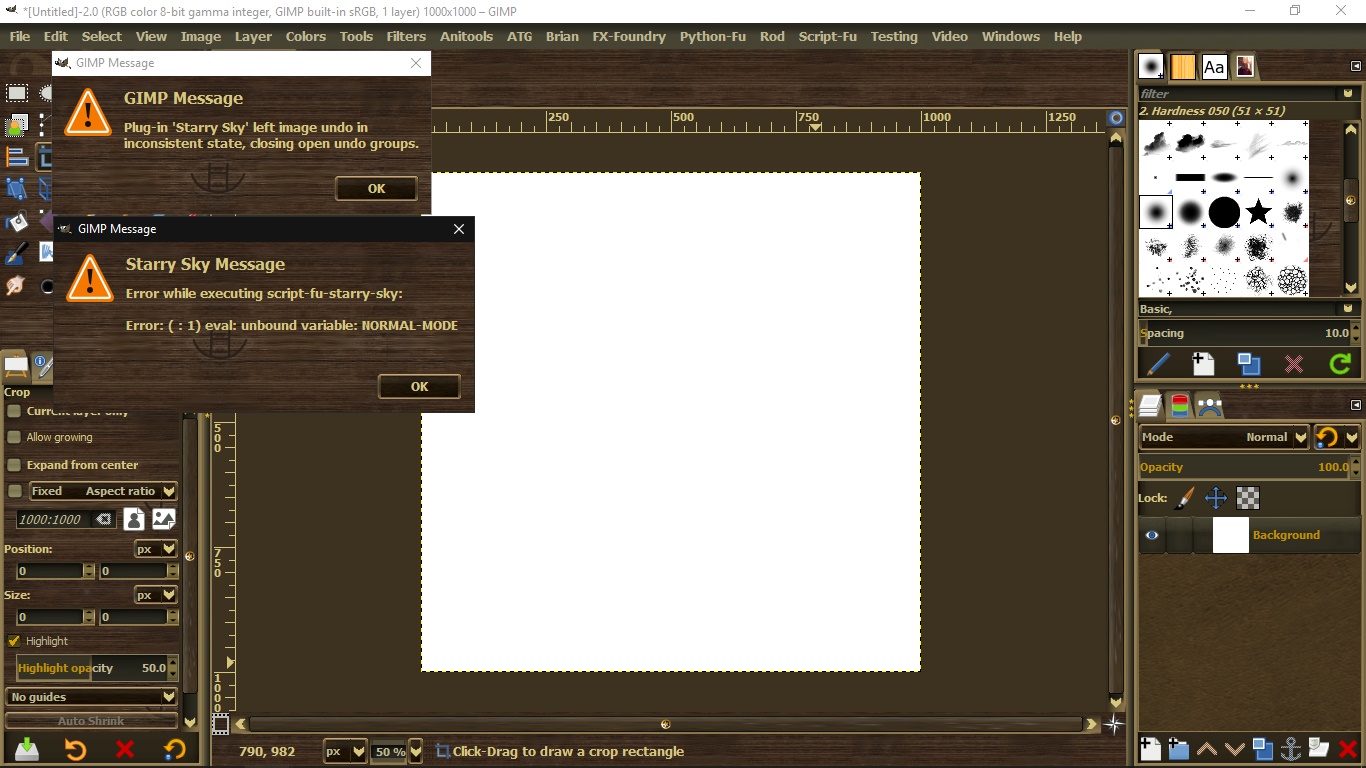Screen dimensions: 1366x768
Task: Toggle pixel lock on layer
Action: click(1184, 497)
